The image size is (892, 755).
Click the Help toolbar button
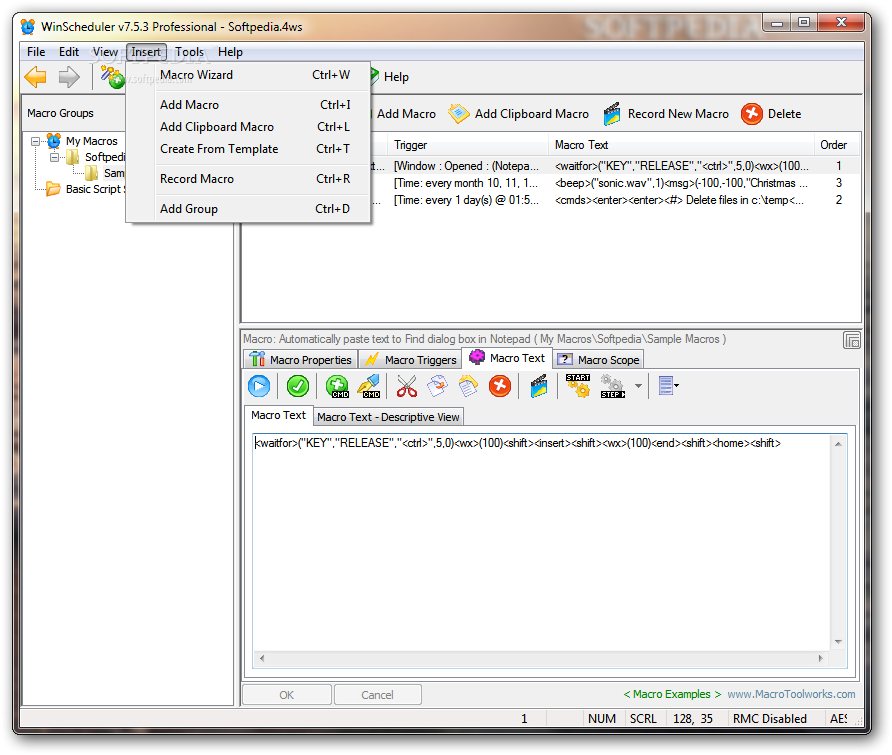tap(390, 77)
